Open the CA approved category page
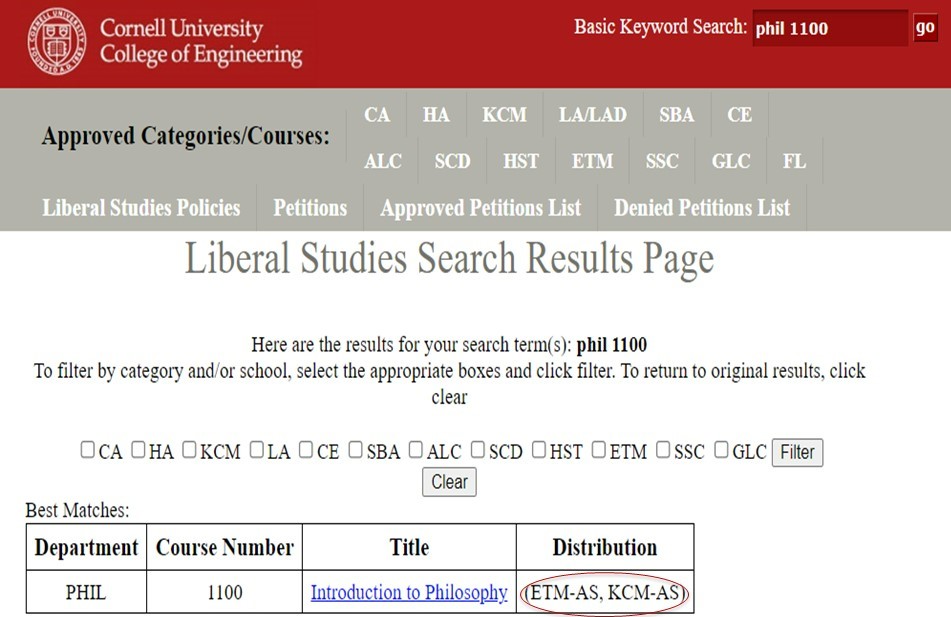The width and height of the screenshot is (951, 617). pyautogui.click(x=377, y=114)
